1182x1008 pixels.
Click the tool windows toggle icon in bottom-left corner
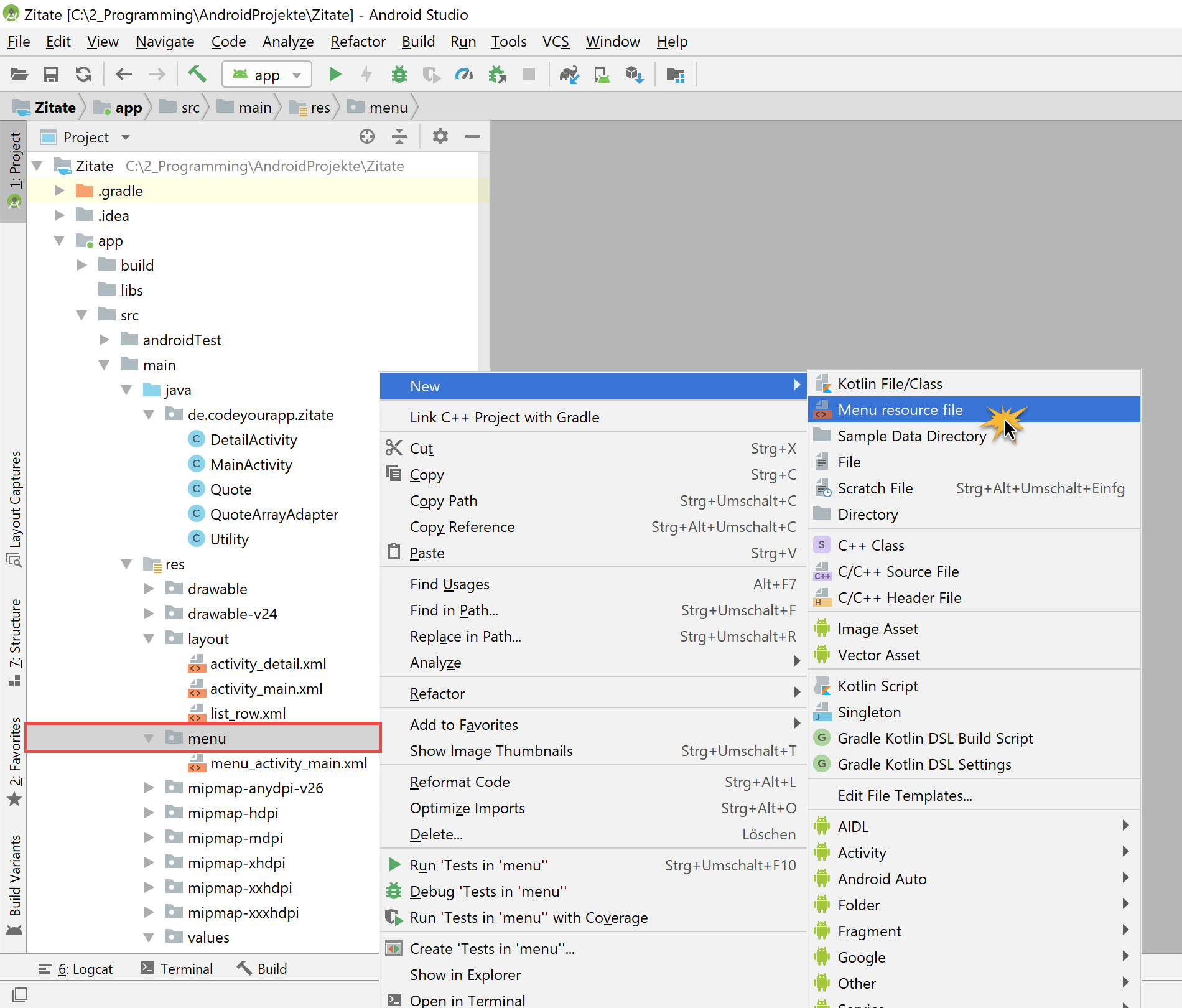click(x=20, y=994)
